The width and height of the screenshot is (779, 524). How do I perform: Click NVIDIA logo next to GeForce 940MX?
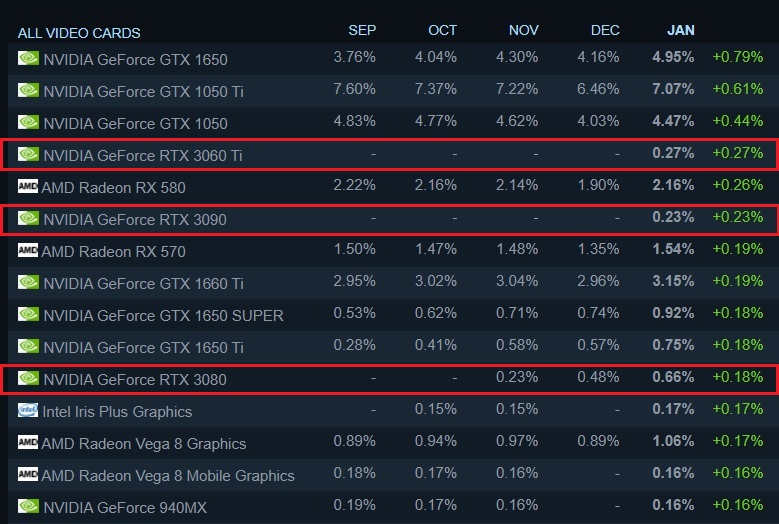coord(28,506)
